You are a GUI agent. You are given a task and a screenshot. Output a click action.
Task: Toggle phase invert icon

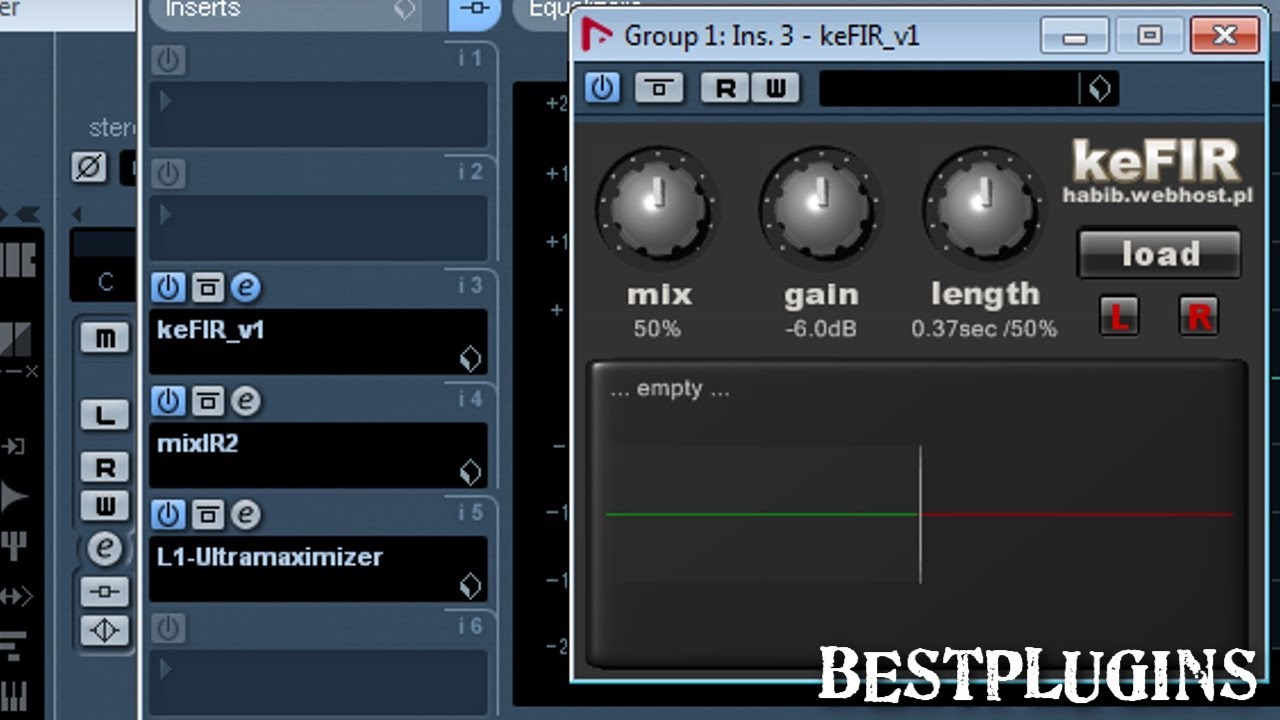(x=90, y=166)
